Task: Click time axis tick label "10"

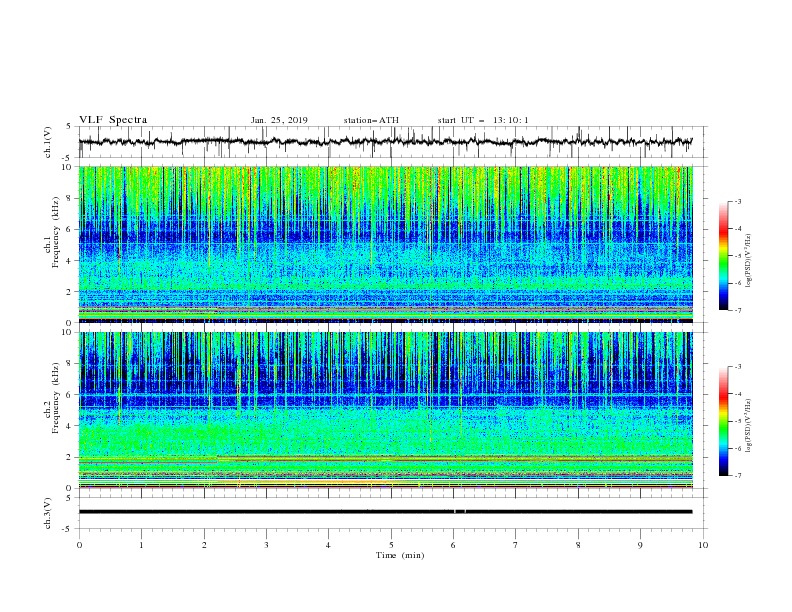Action: click(x=703, y=545)
